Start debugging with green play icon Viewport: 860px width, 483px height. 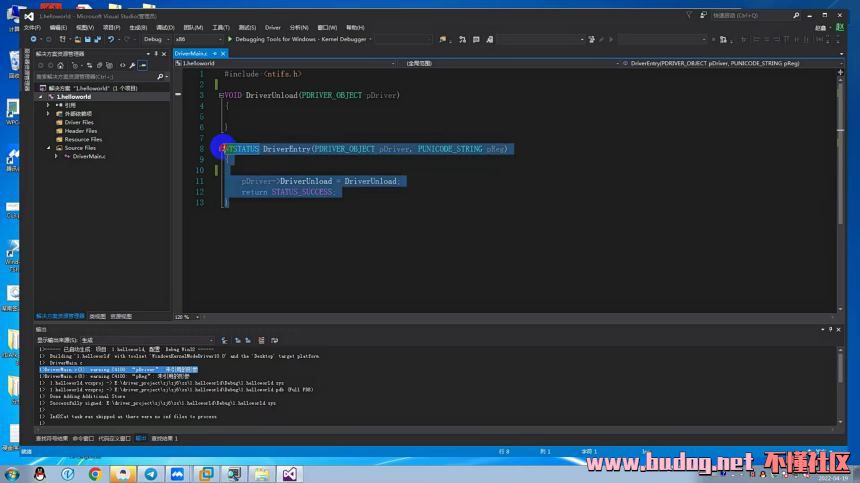pyautogui.click(x=230, y=39)
